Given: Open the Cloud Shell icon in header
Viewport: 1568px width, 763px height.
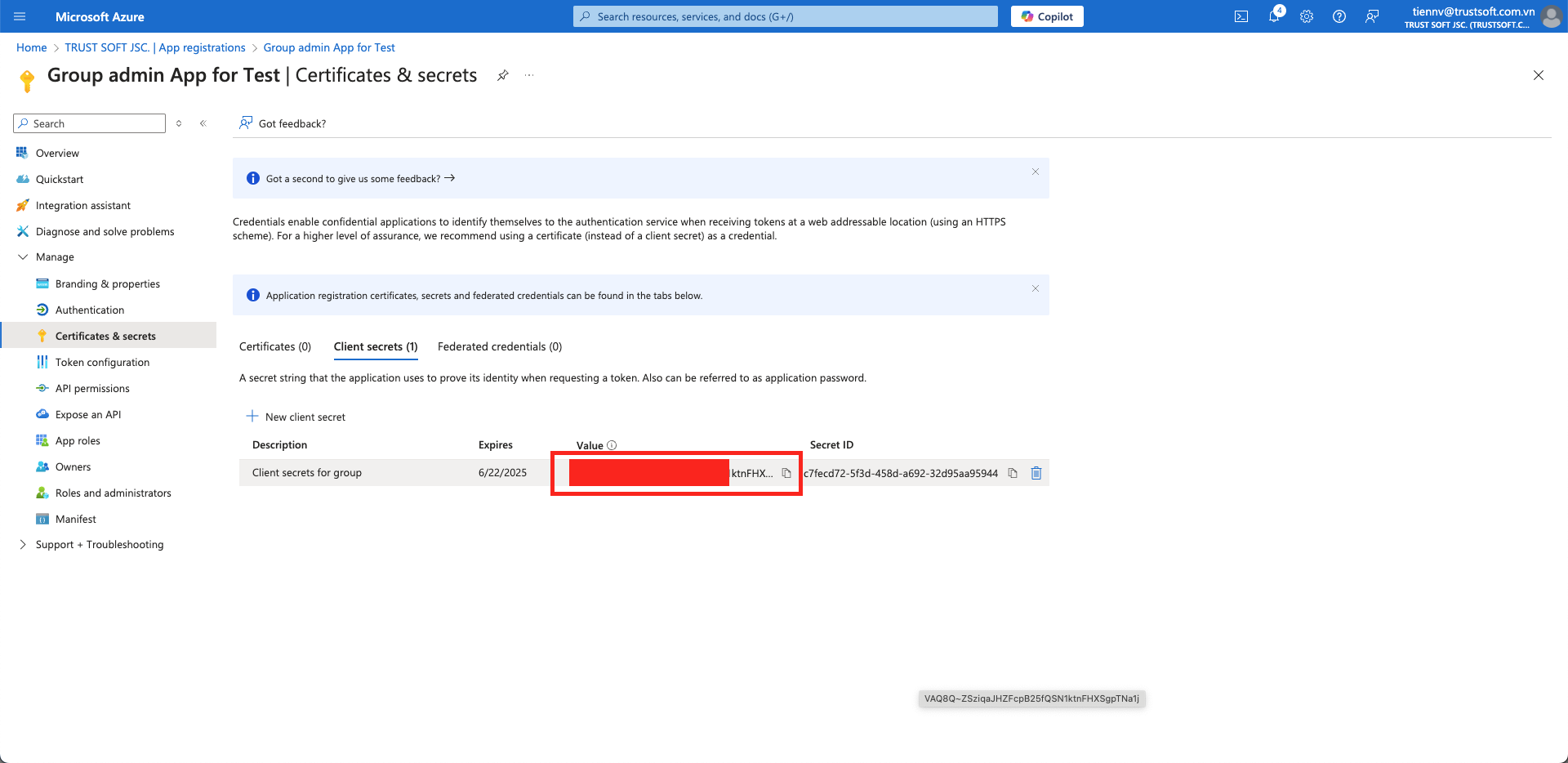Looking at the screenshot, I should tap(1241, 16).
